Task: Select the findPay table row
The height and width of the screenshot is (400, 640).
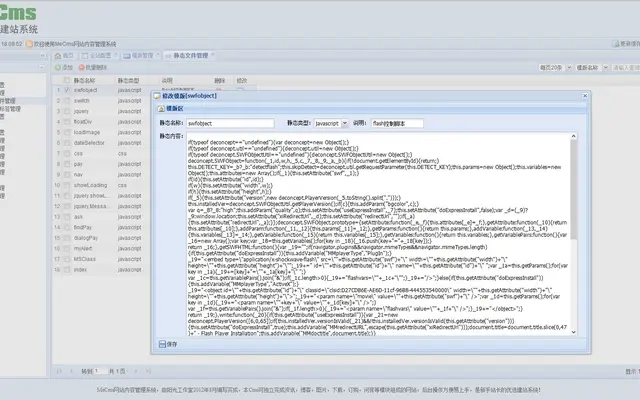Action: [102, 227]
